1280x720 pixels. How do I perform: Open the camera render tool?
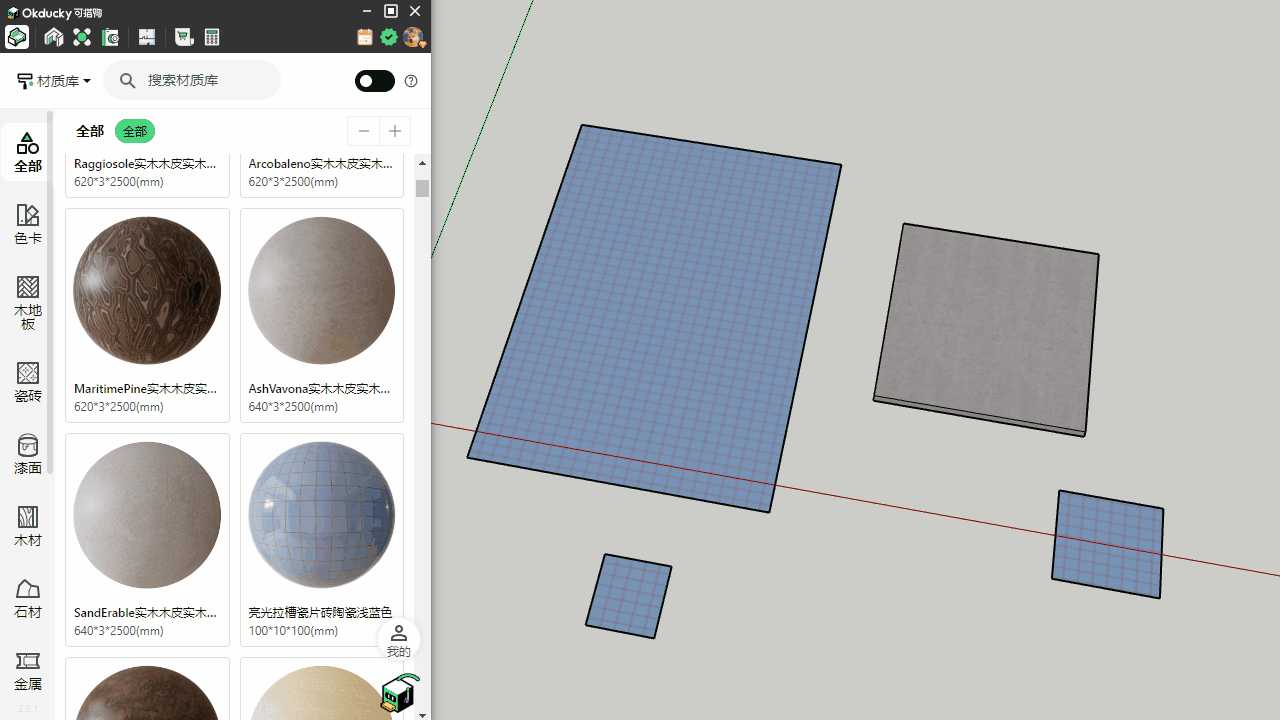click(110, 37)
